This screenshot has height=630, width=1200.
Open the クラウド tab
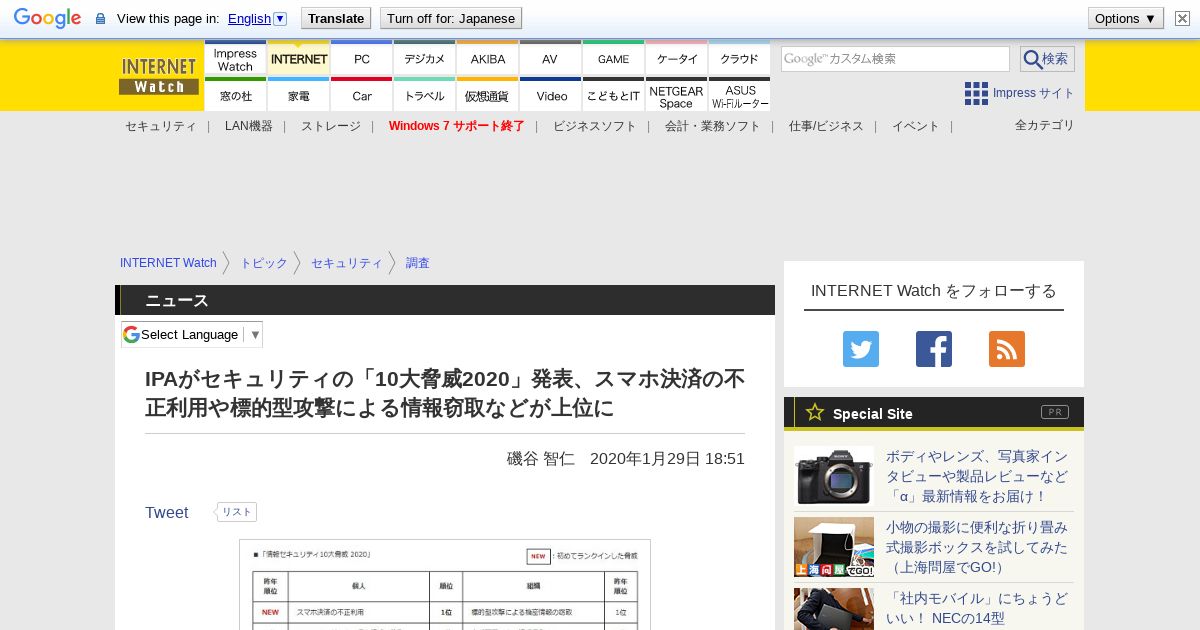(x=739, y=59)
